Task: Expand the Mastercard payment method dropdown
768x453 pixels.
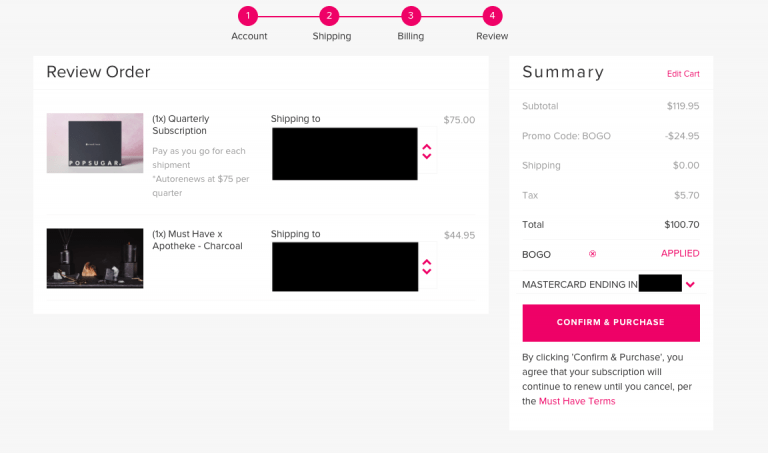Action: (690, 284)
